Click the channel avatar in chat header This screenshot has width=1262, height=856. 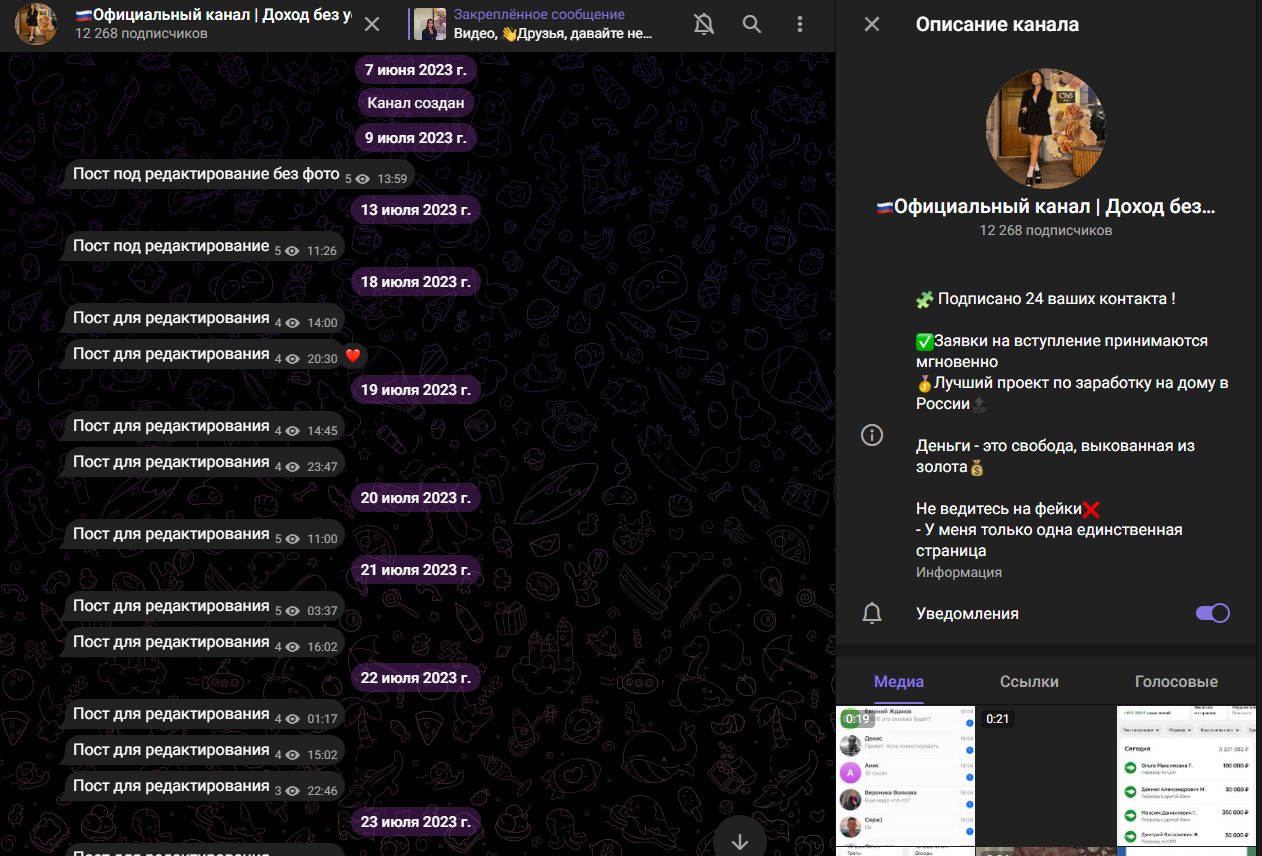37,25
